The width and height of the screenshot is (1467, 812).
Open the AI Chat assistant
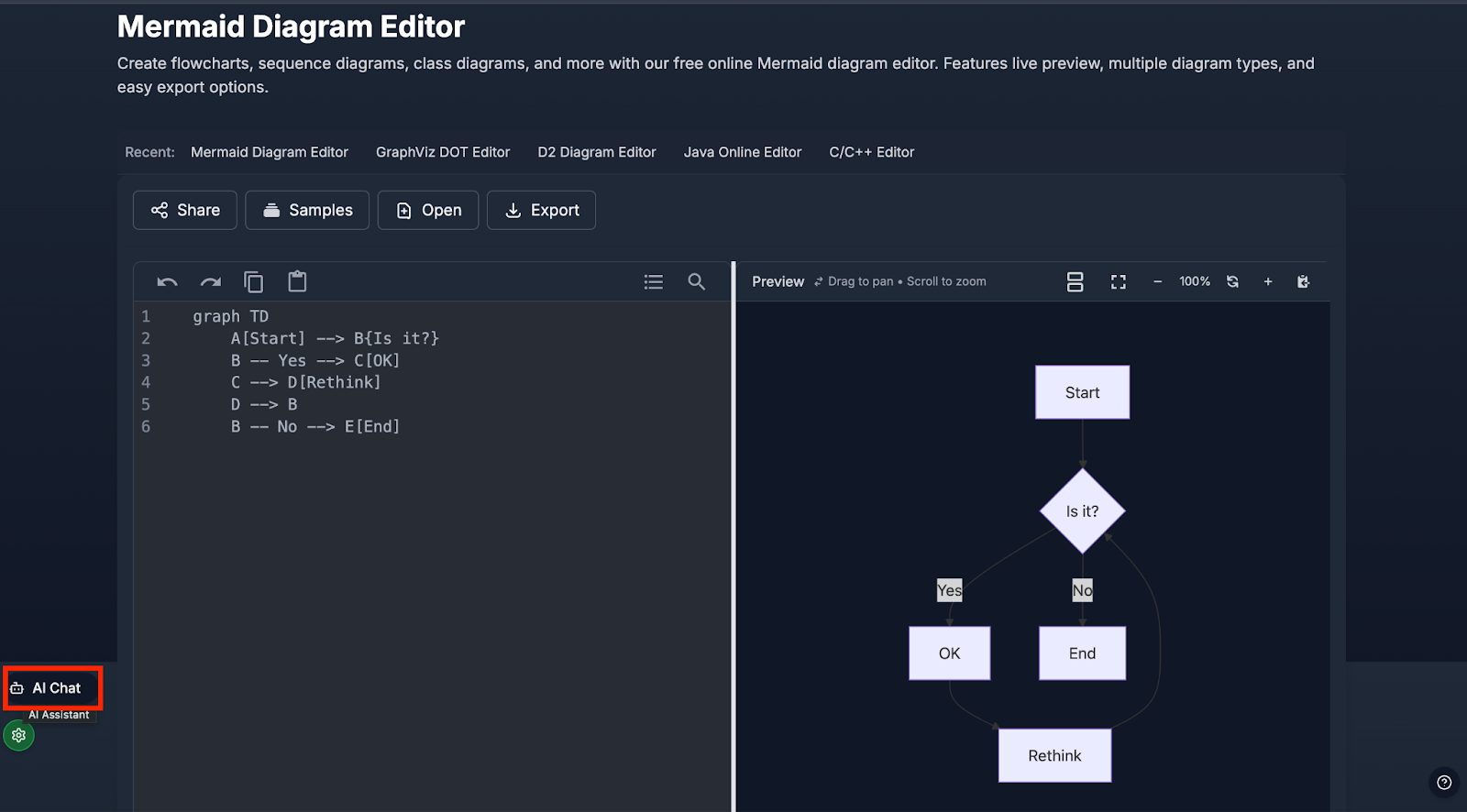[52, 688]
